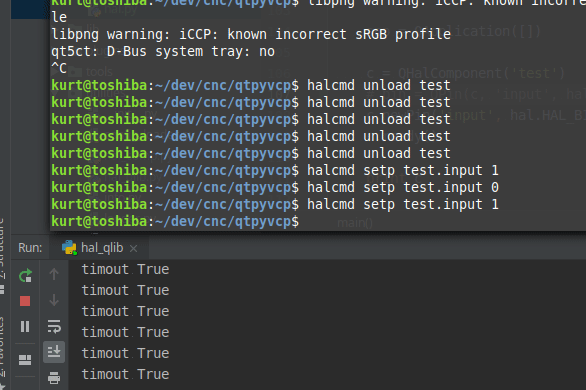Toggle soft-wrap for the console output
586x390 pixels.
click(x=54, y=326)
